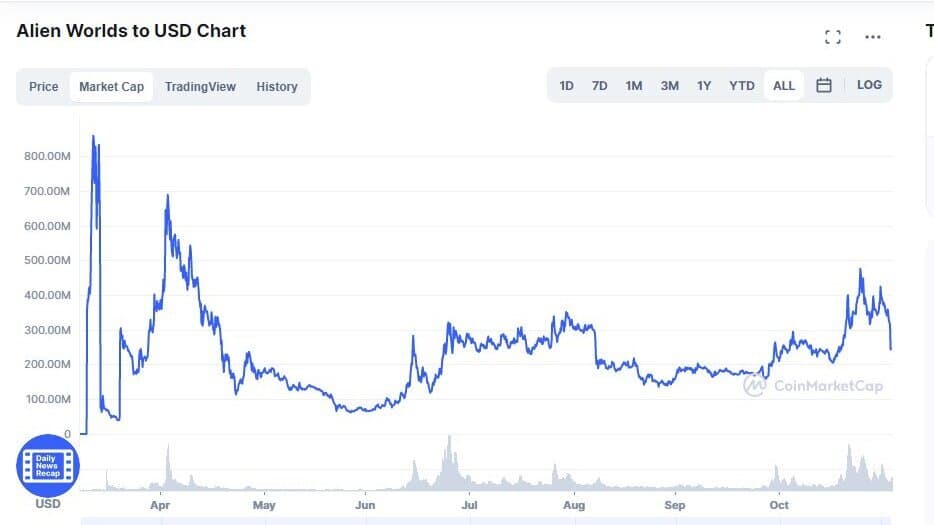Viewport: 934px width, 525px height.
Task: Set the chart range to YTD
Action: (x=742, y=86)
